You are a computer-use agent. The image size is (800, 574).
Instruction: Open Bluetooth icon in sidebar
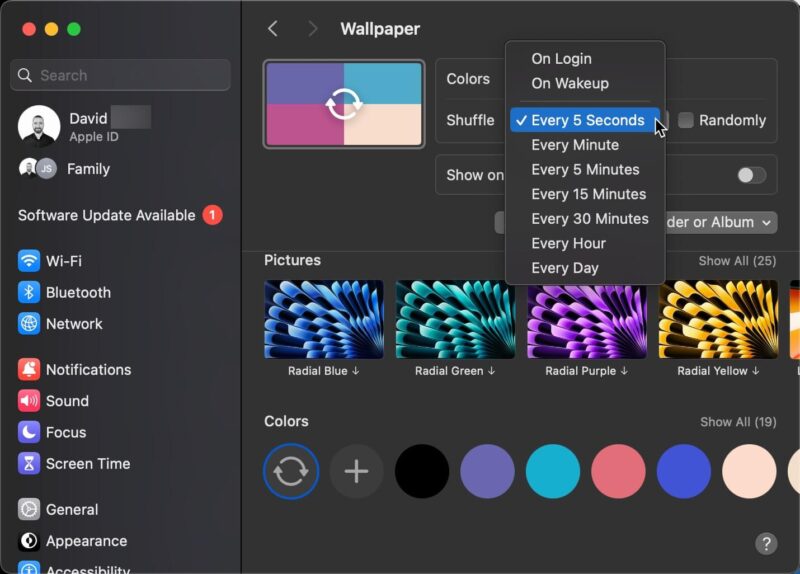[29, 292]
